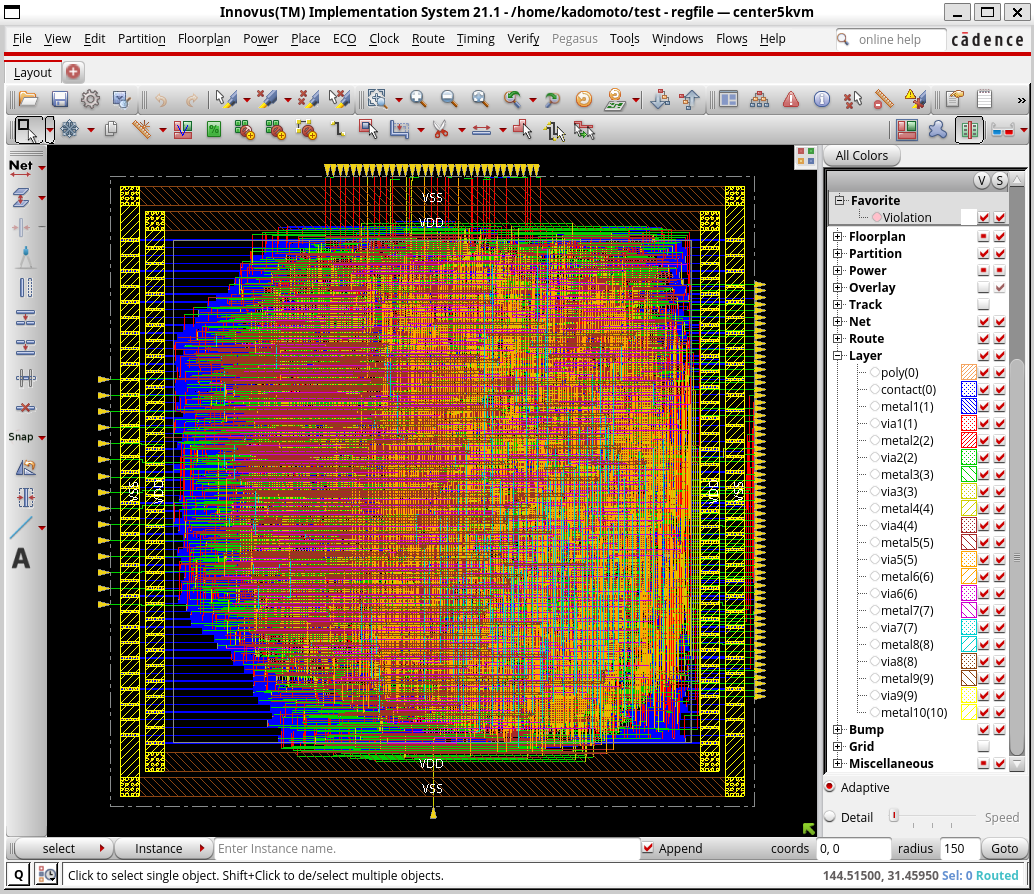The width and height of the screenshot is (1034, 894).
Task: Expand the Net tree node
Action: point(837,321)
